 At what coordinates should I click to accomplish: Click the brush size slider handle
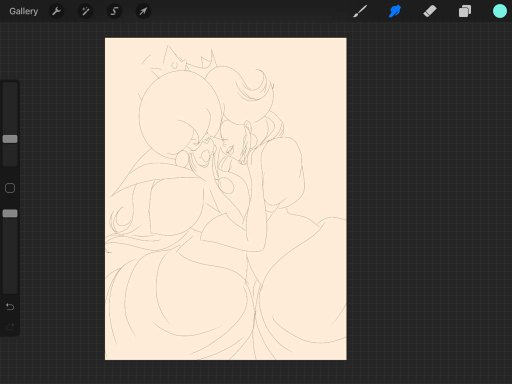pos(10,139)
